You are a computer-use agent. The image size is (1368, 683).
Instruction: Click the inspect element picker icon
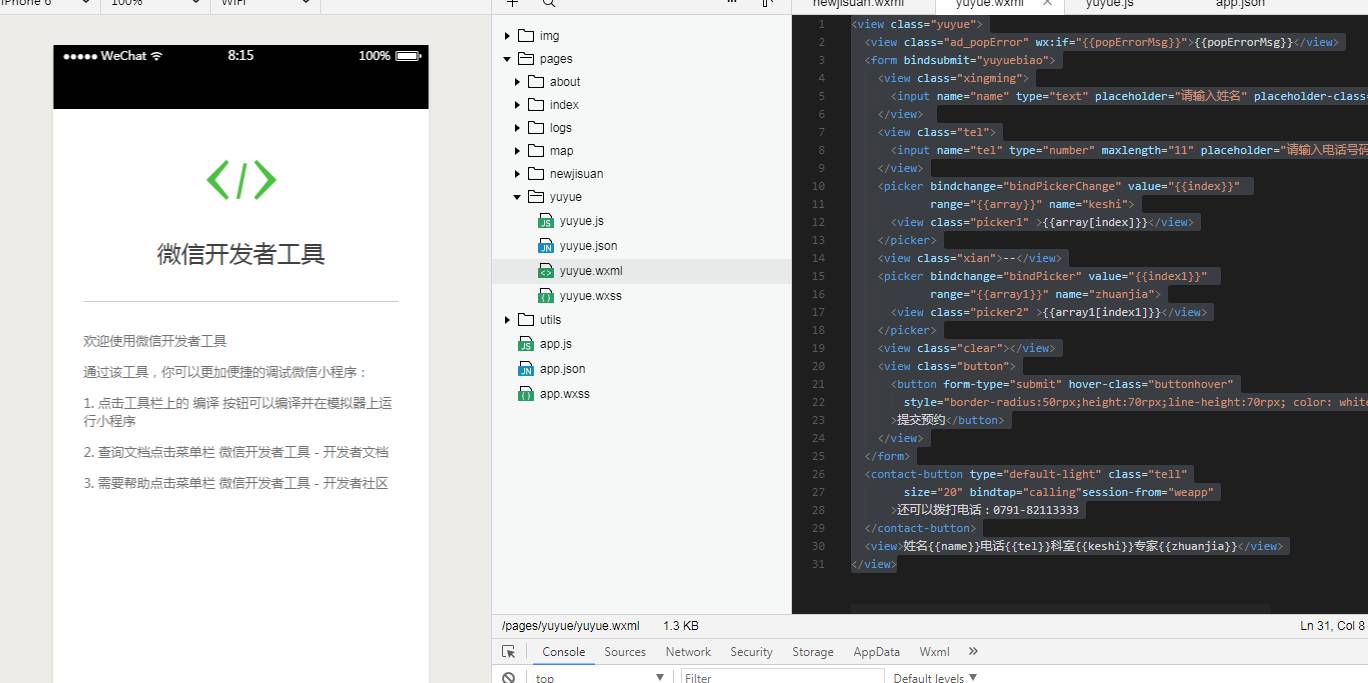[509, 651]
